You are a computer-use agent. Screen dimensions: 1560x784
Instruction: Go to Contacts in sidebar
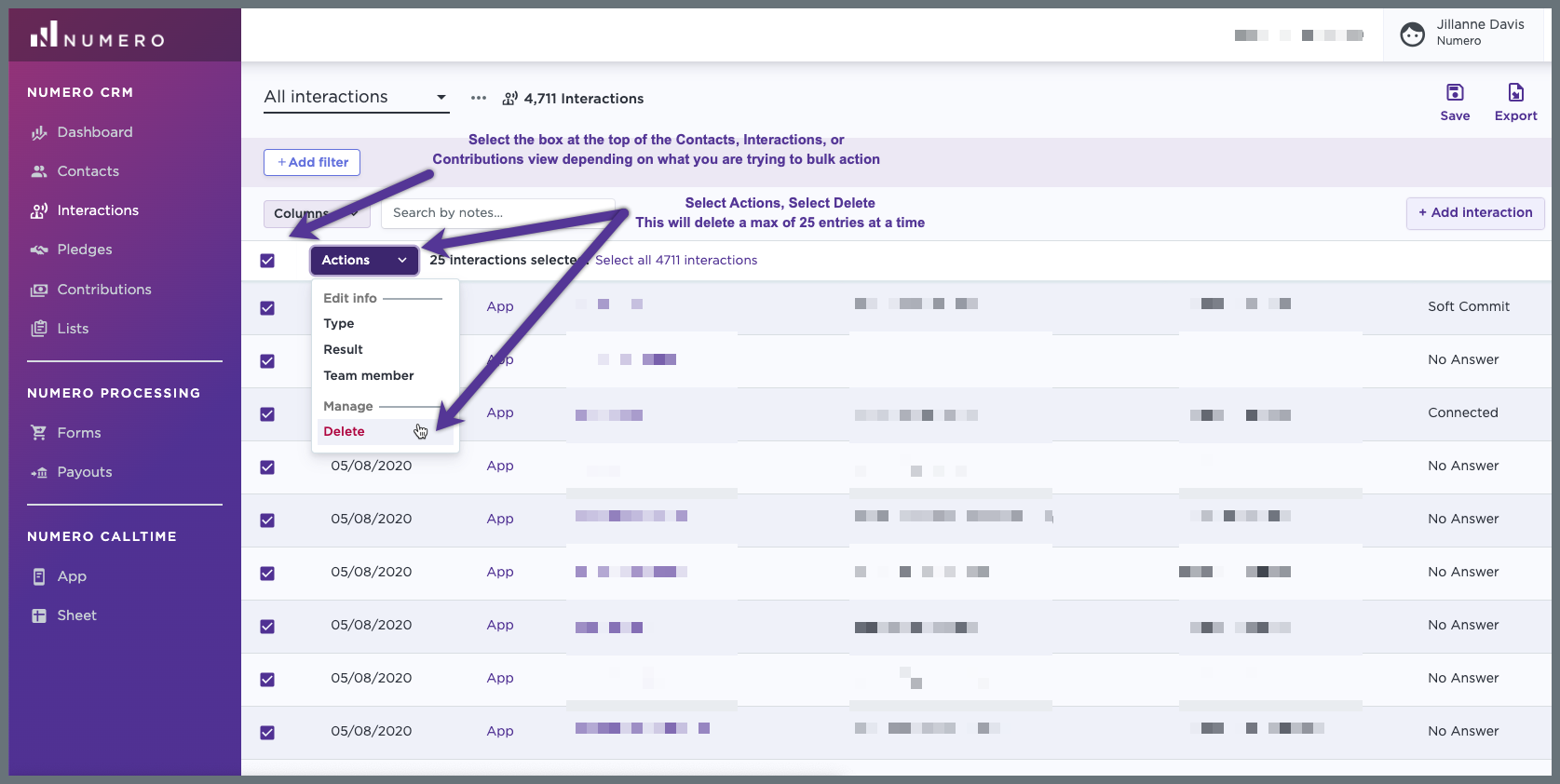pyautogui.click(x=75, y=171)
